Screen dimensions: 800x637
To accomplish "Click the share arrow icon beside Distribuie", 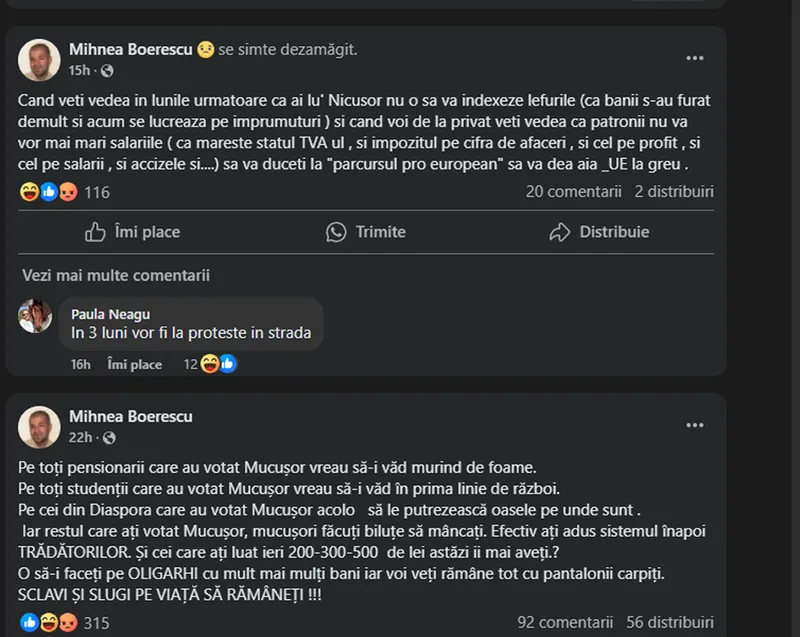I will tap(560, 232).
